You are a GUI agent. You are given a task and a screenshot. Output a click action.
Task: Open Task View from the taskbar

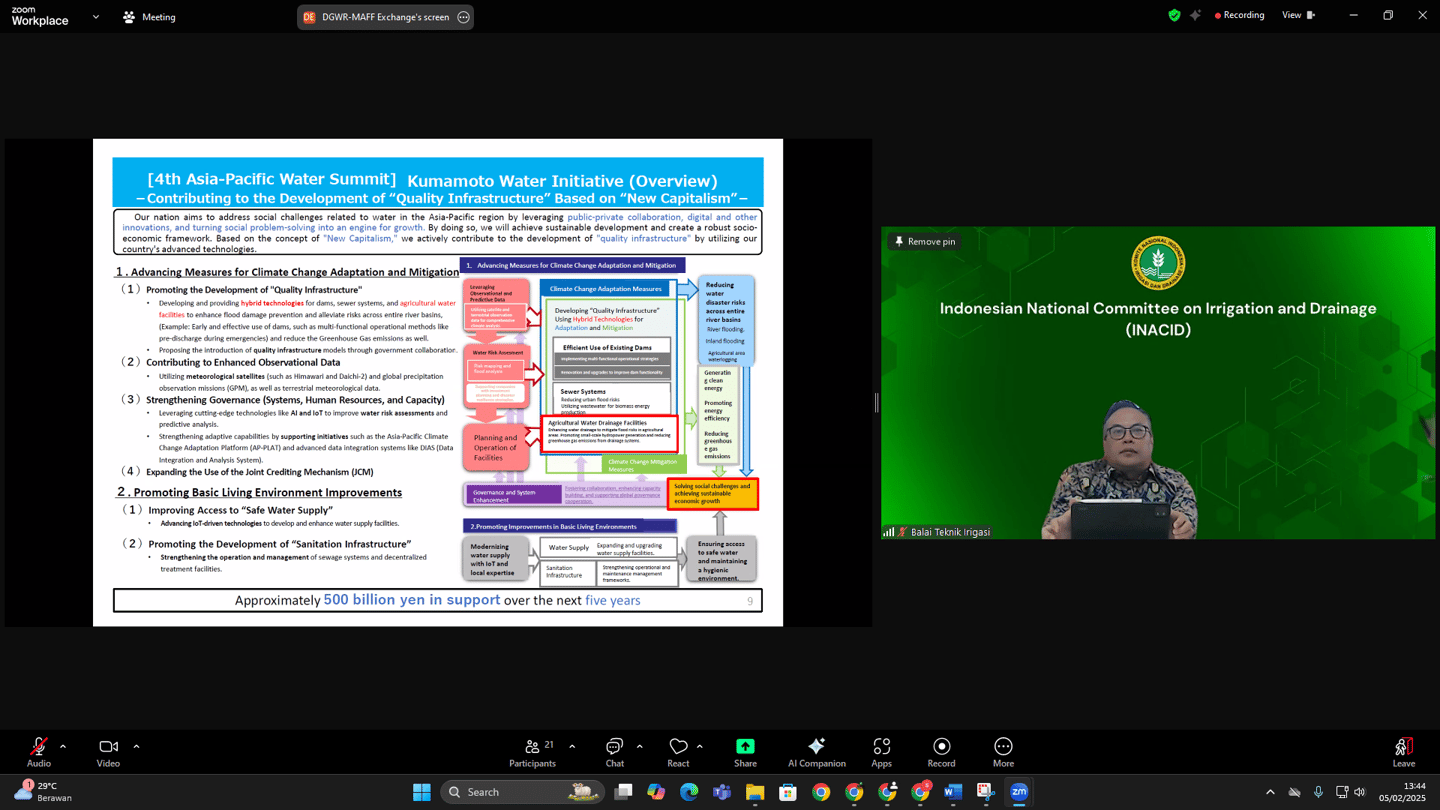click(623, 792)
